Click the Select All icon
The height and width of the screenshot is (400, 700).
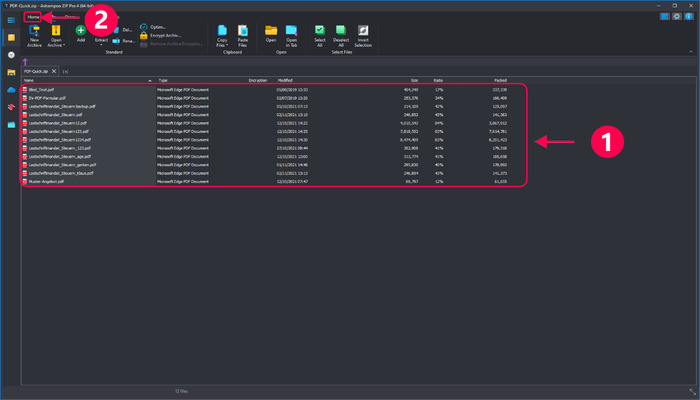[320, 30]
